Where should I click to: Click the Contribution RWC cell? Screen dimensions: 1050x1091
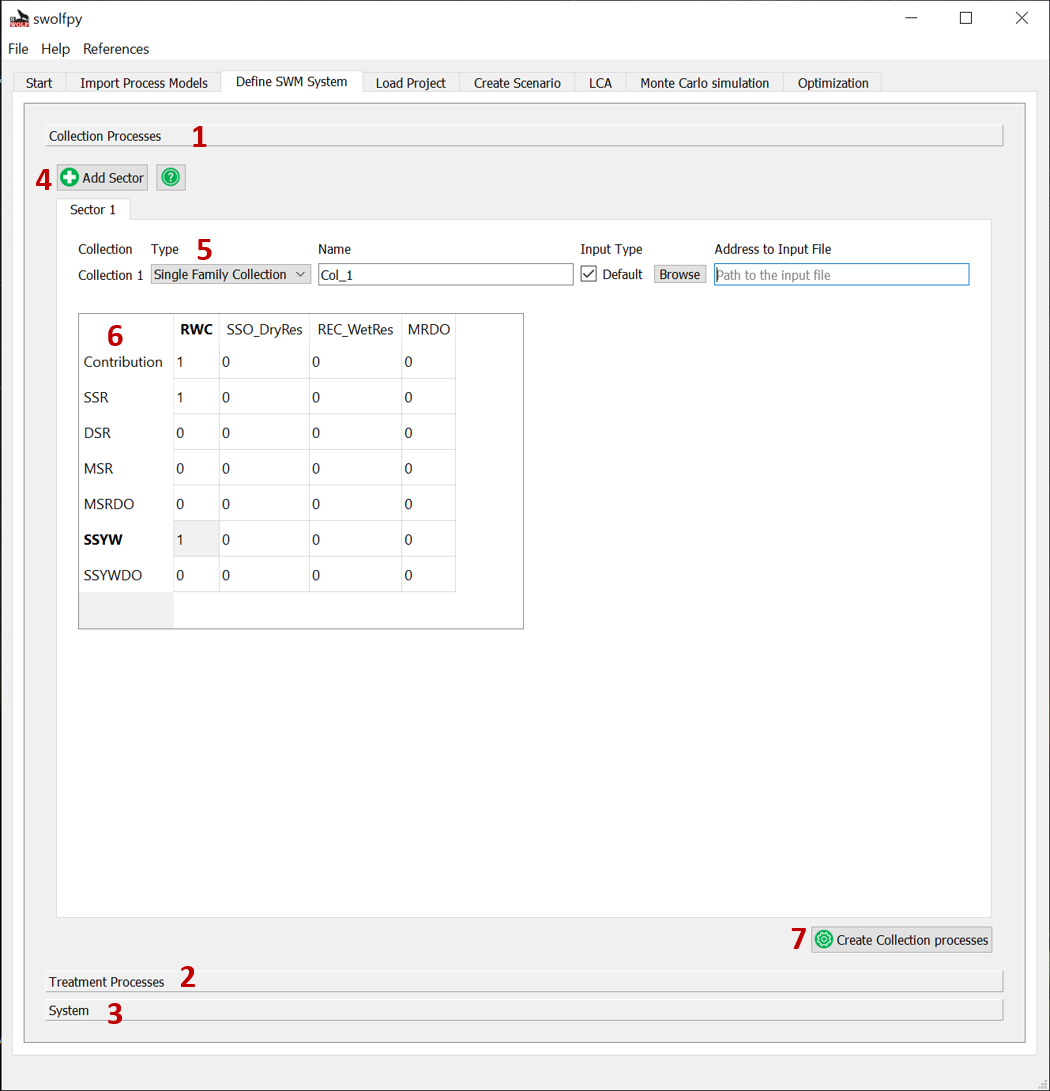click(196, 362)
